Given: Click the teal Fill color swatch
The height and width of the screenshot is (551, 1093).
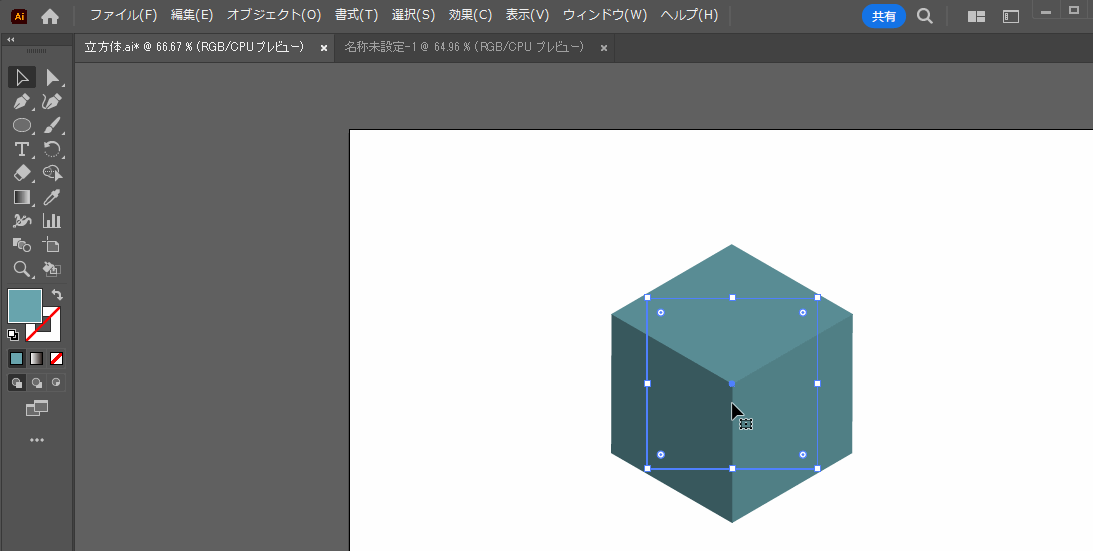Looking at the screenshot, I should (24, 305).
